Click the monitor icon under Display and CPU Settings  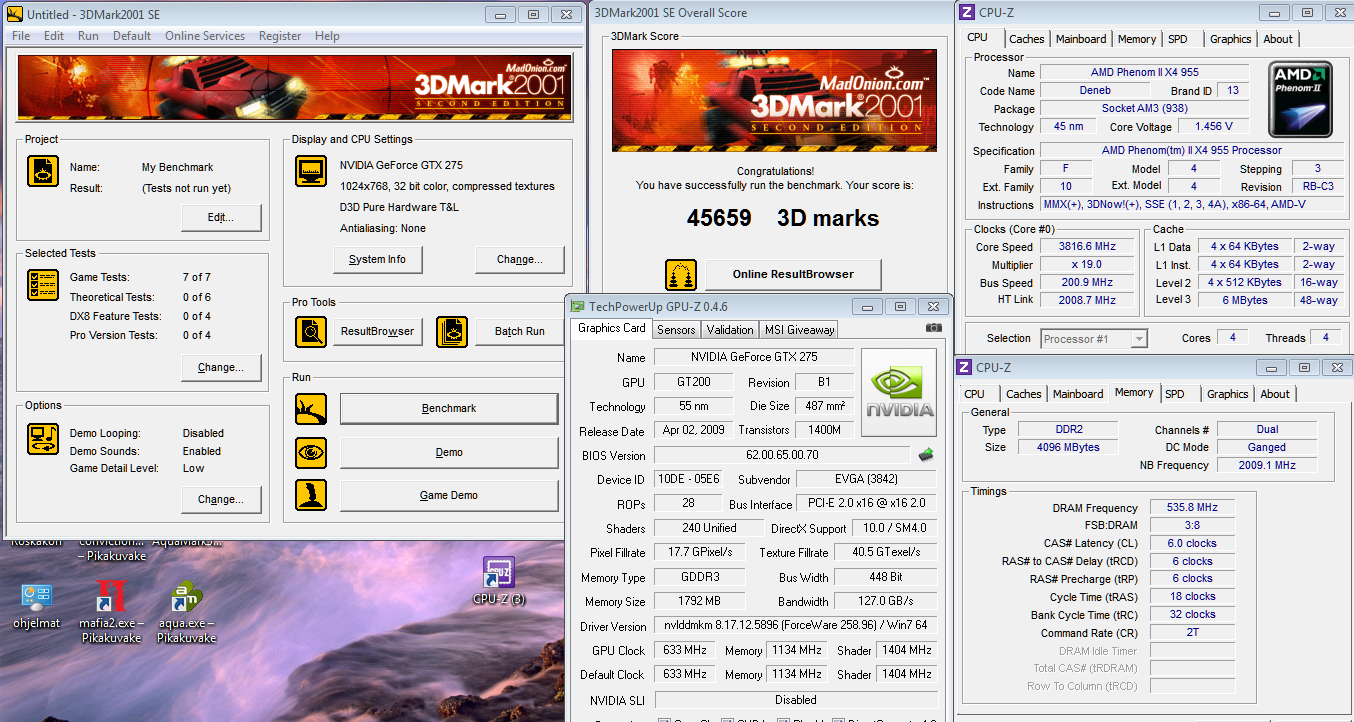click(x=311, y=171)
